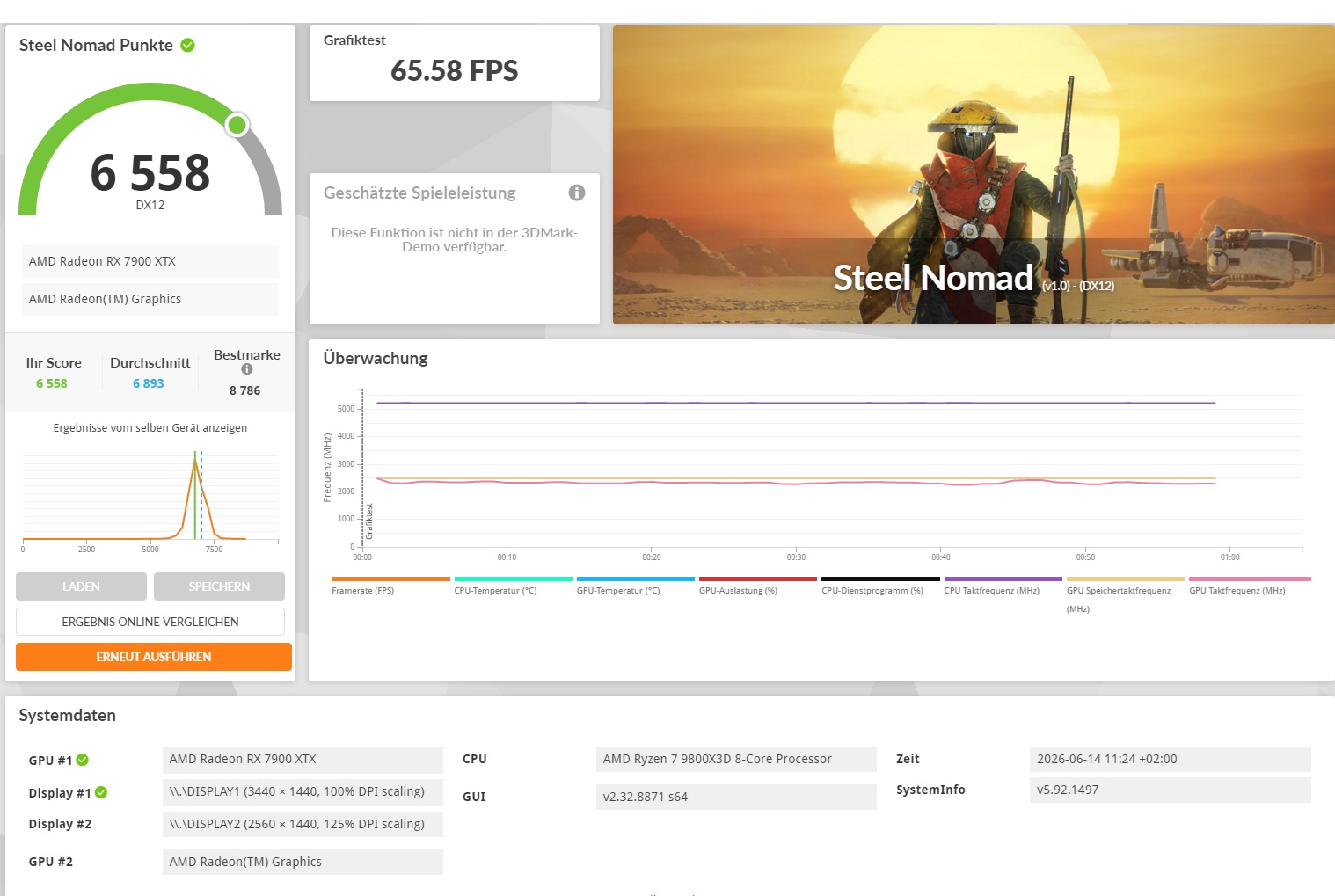1335x896 pixels.
Task: Click the green validation icon beside Display #1
Action: click(x=101, y=792)
